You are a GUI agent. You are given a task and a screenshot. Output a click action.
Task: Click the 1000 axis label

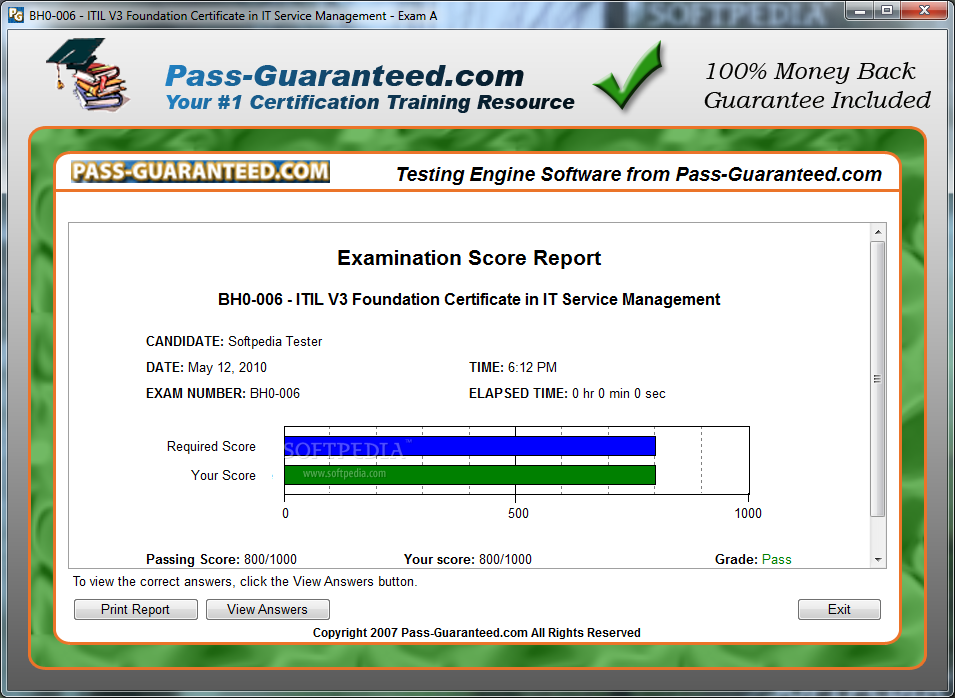pyautogui.click(x=748, y=513)
